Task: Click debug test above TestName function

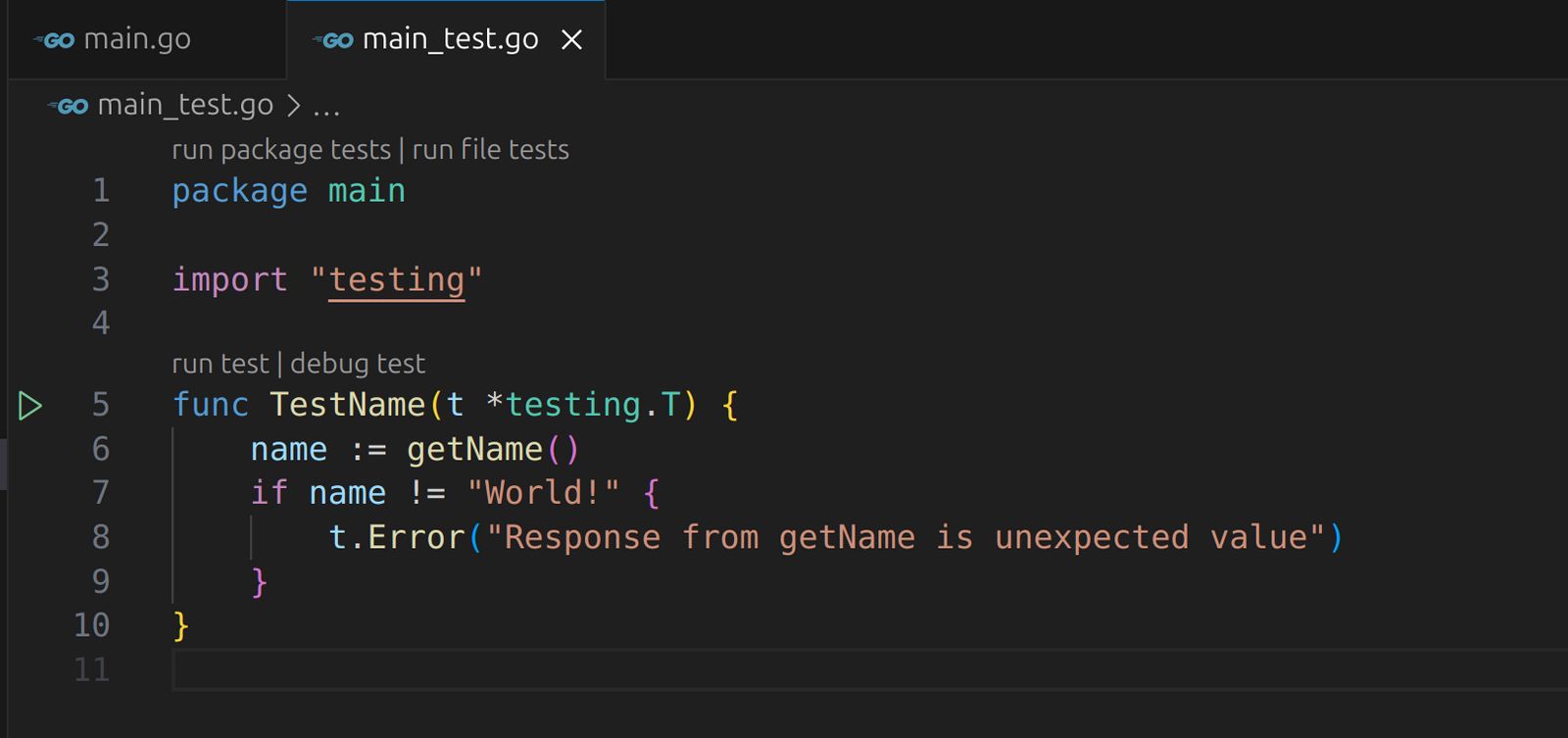Action: point(358,364)
